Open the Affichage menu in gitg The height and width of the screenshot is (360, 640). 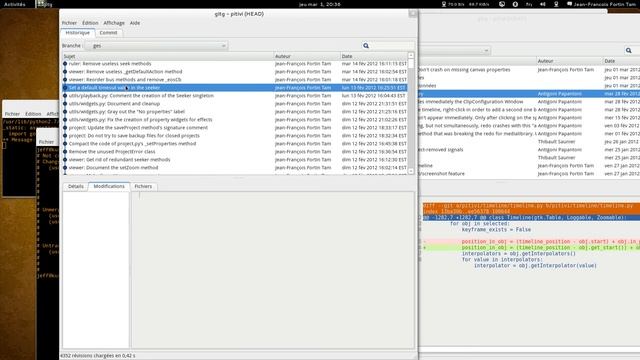pos(114,23)
